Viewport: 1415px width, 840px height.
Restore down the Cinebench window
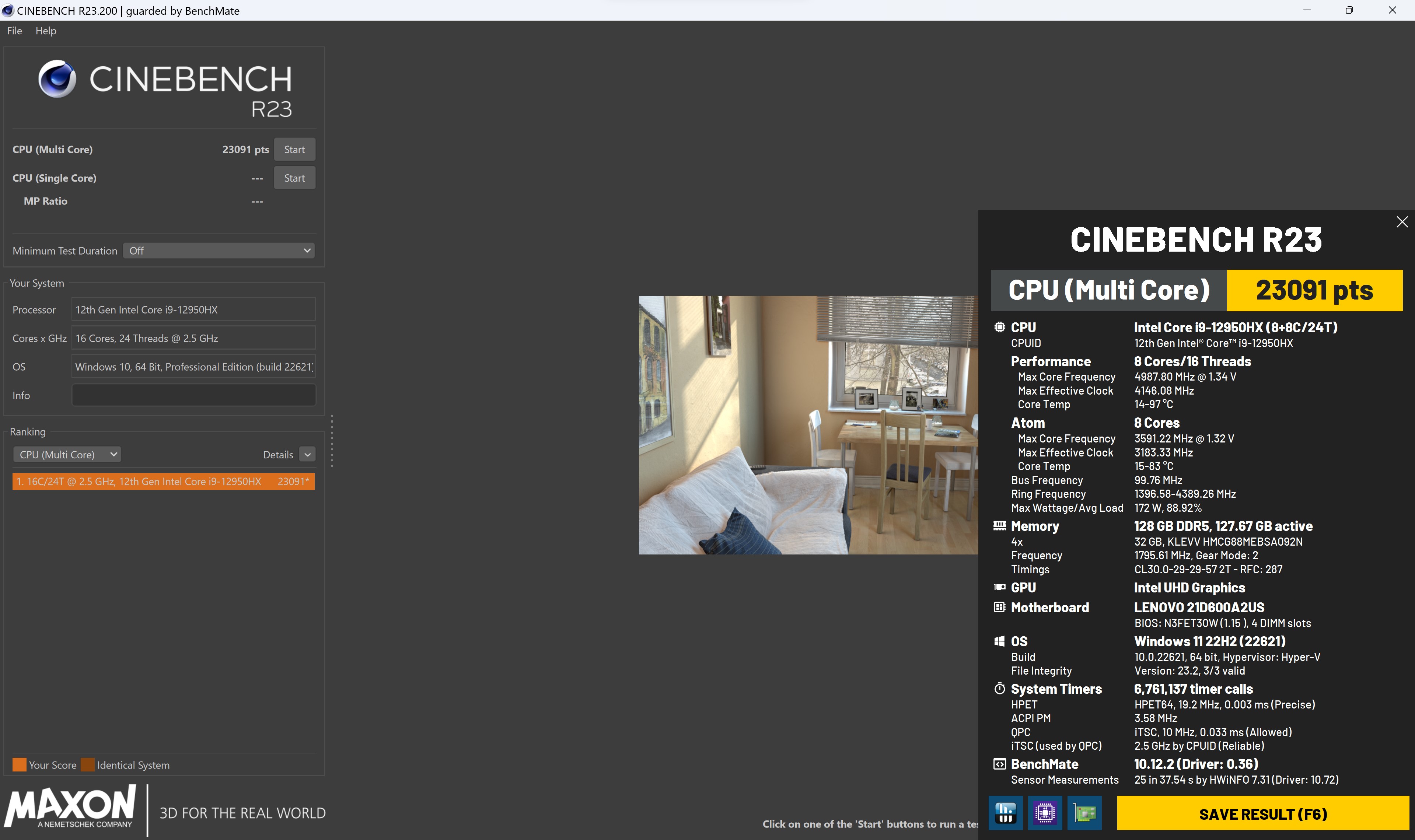pos(1349,10)
